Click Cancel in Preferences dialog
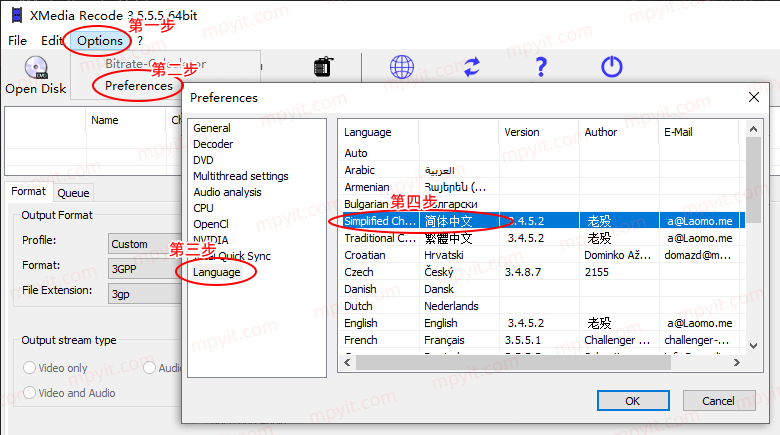 (718, 401)
